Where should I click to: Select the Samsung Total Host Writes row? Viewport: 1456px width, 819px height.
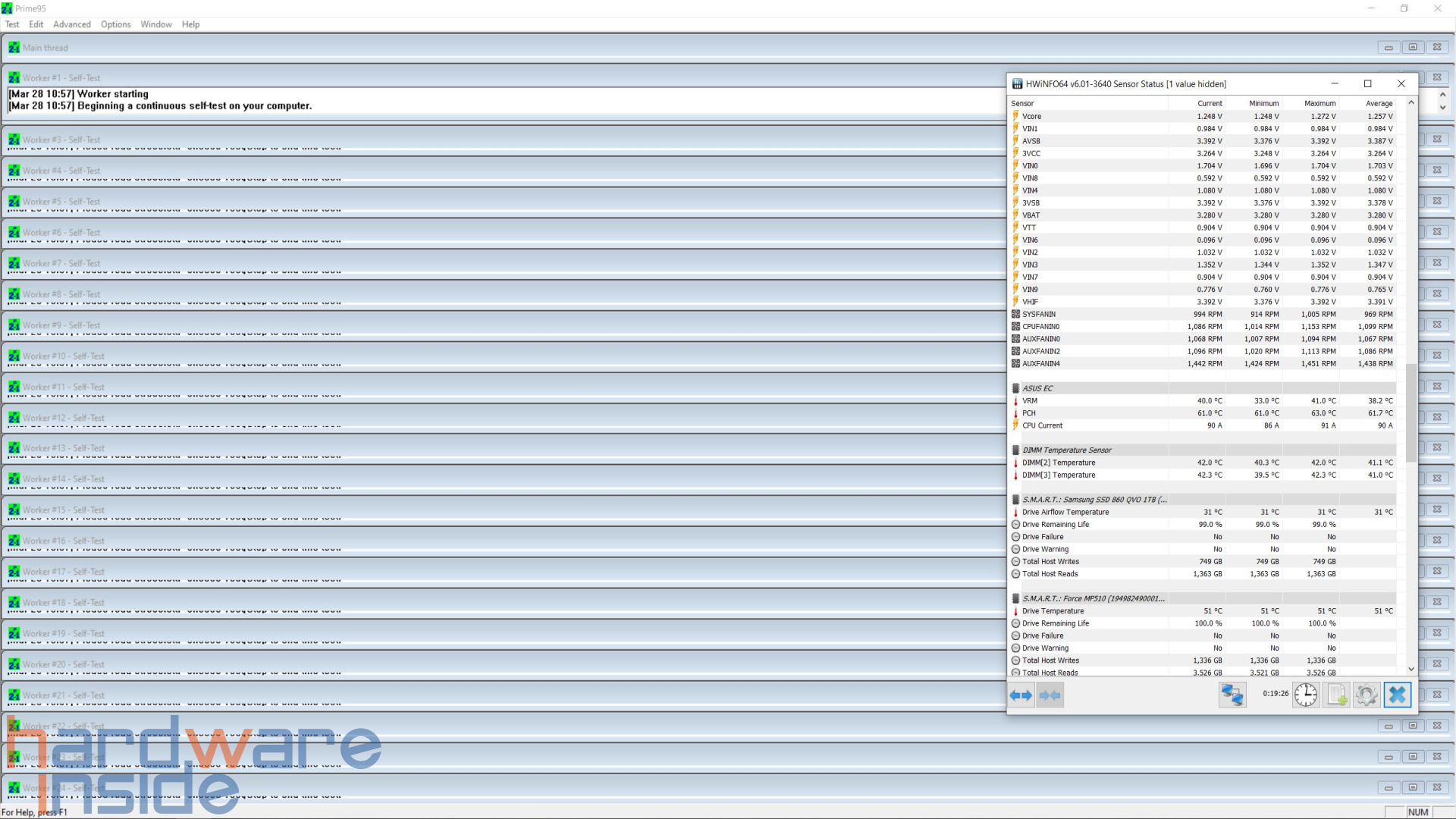pos(1203,562)
